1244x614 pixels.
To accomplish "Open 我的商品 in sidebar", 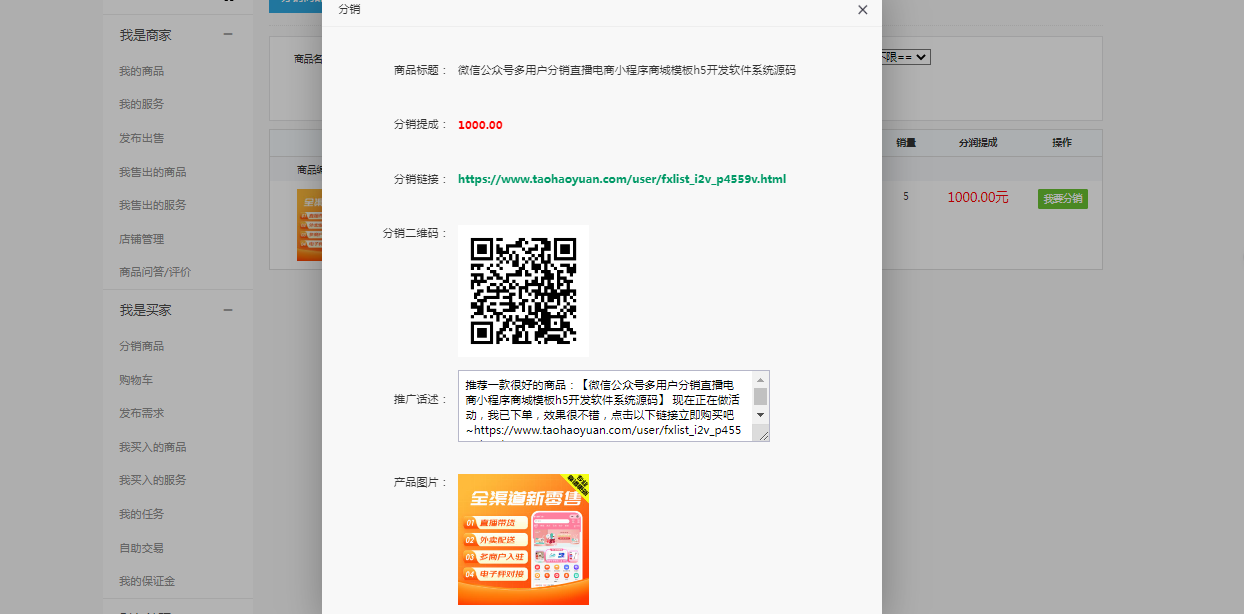I will click(141, 71).
